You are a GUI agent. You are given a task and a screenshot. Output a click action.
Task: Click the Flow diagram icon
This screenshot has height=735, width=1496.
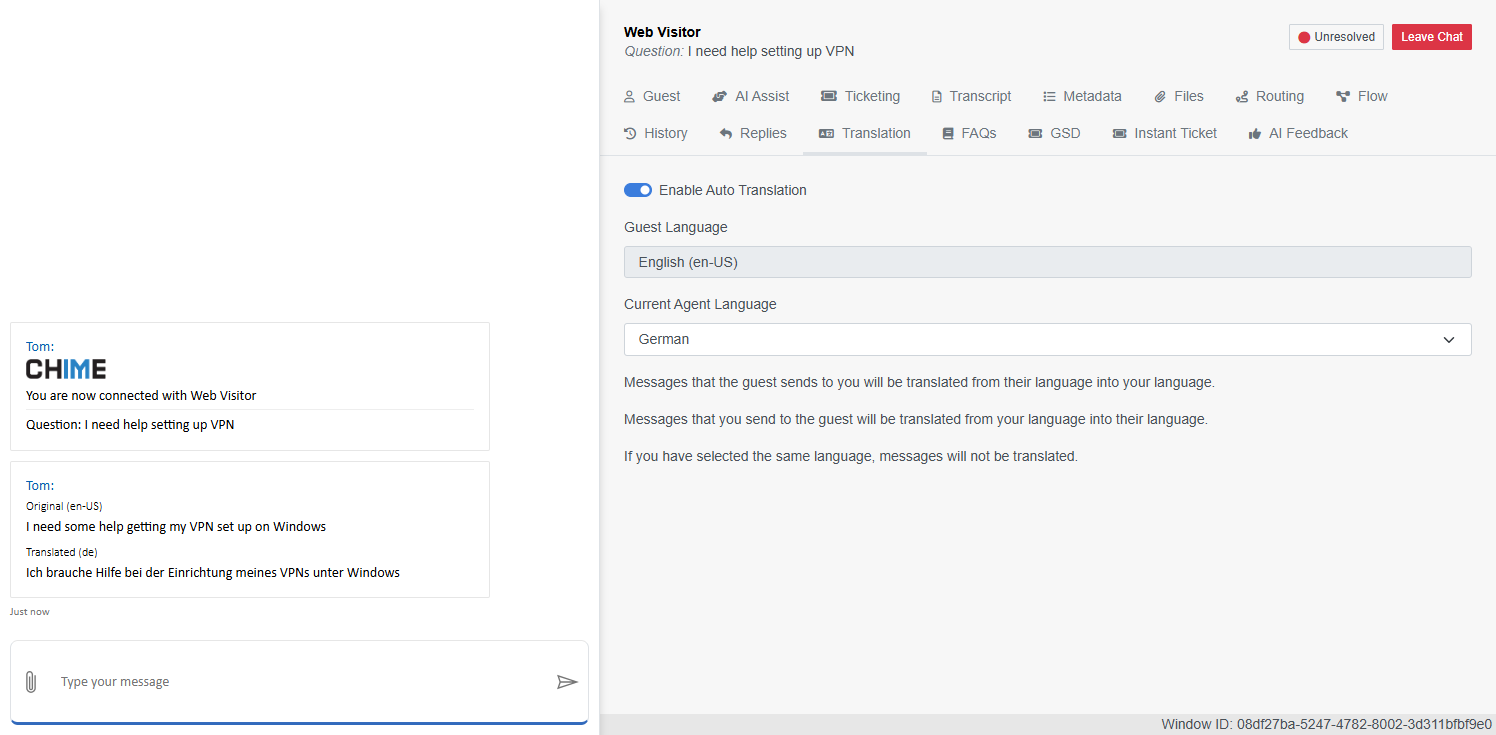click(x=1343, y=97)
